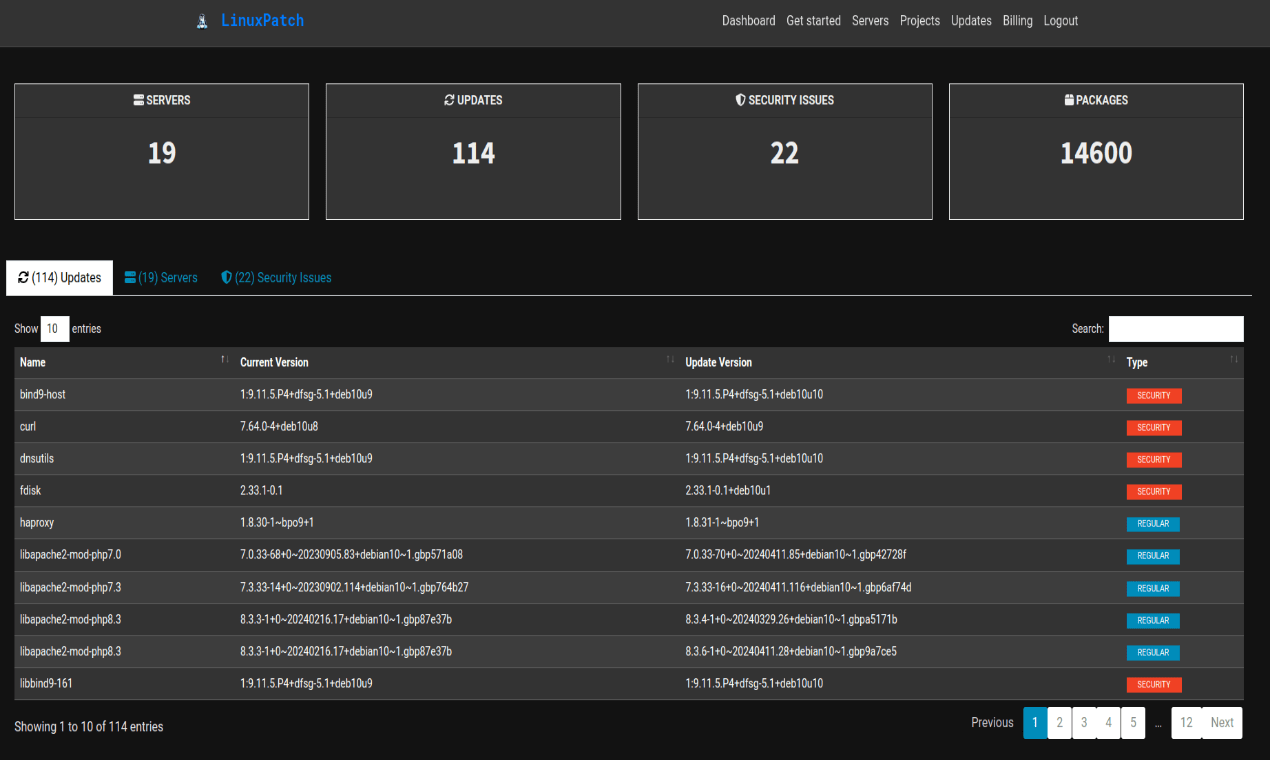Image resolution: width=1270 pixels, height=760 pixels.
Task: Click the fdisk package name
Action: [31, 490]
